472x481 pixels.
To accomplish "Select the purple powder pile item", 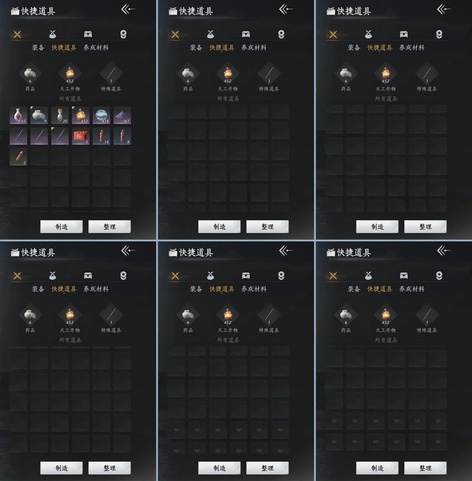I will [122, 115].
